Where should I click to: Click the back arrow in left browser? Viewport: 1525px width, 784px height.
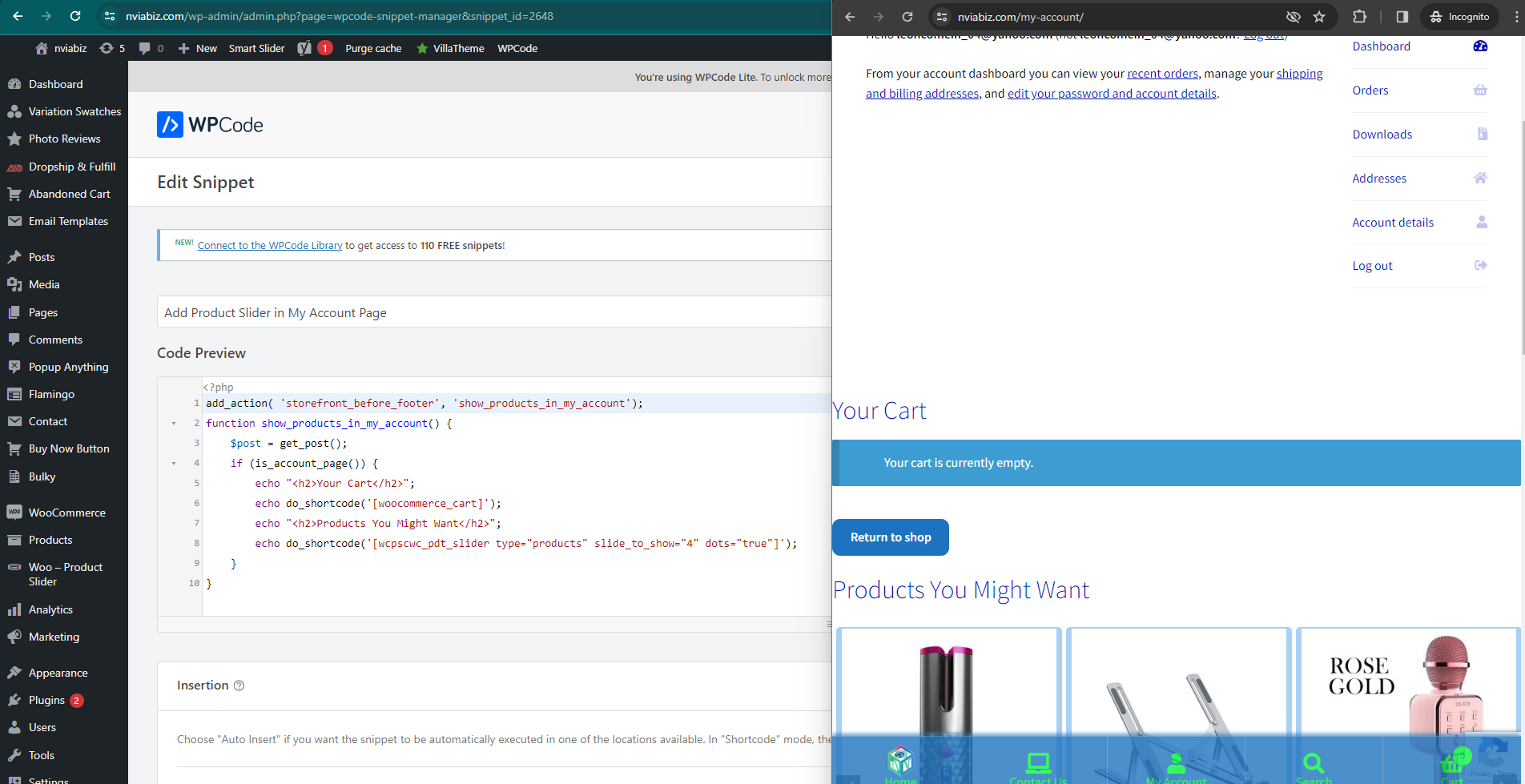pyautogui.click(x=18, y=16)
